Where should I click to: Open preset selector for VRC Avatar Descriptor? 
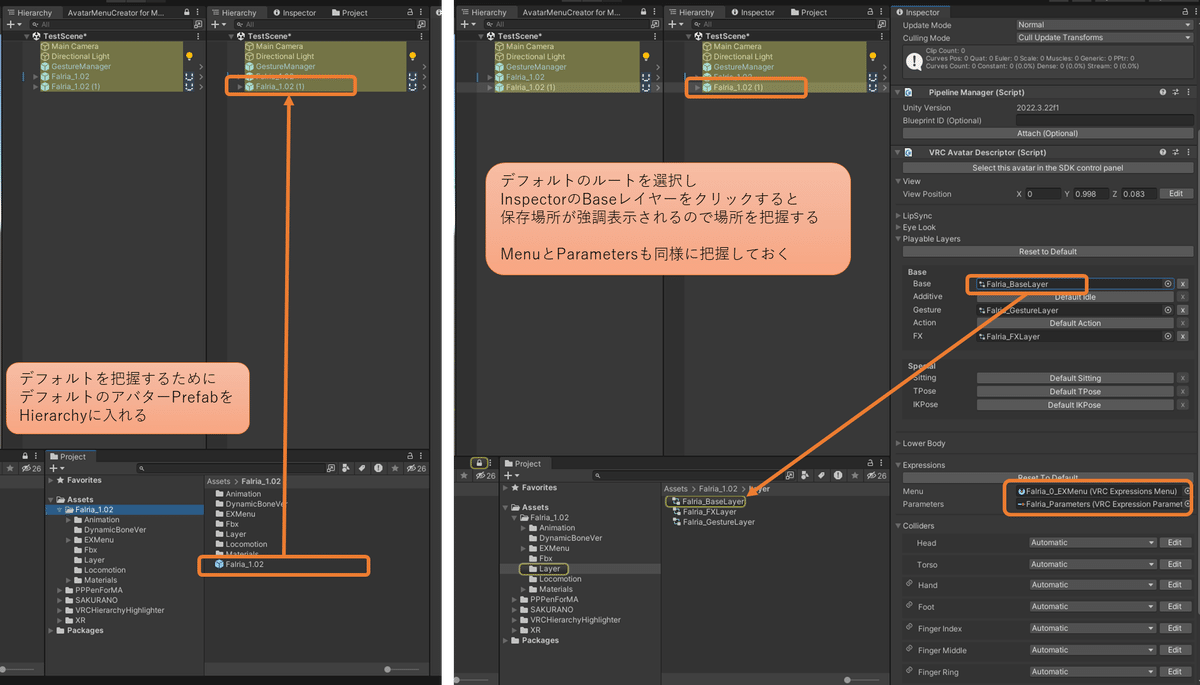(1175, 152)
